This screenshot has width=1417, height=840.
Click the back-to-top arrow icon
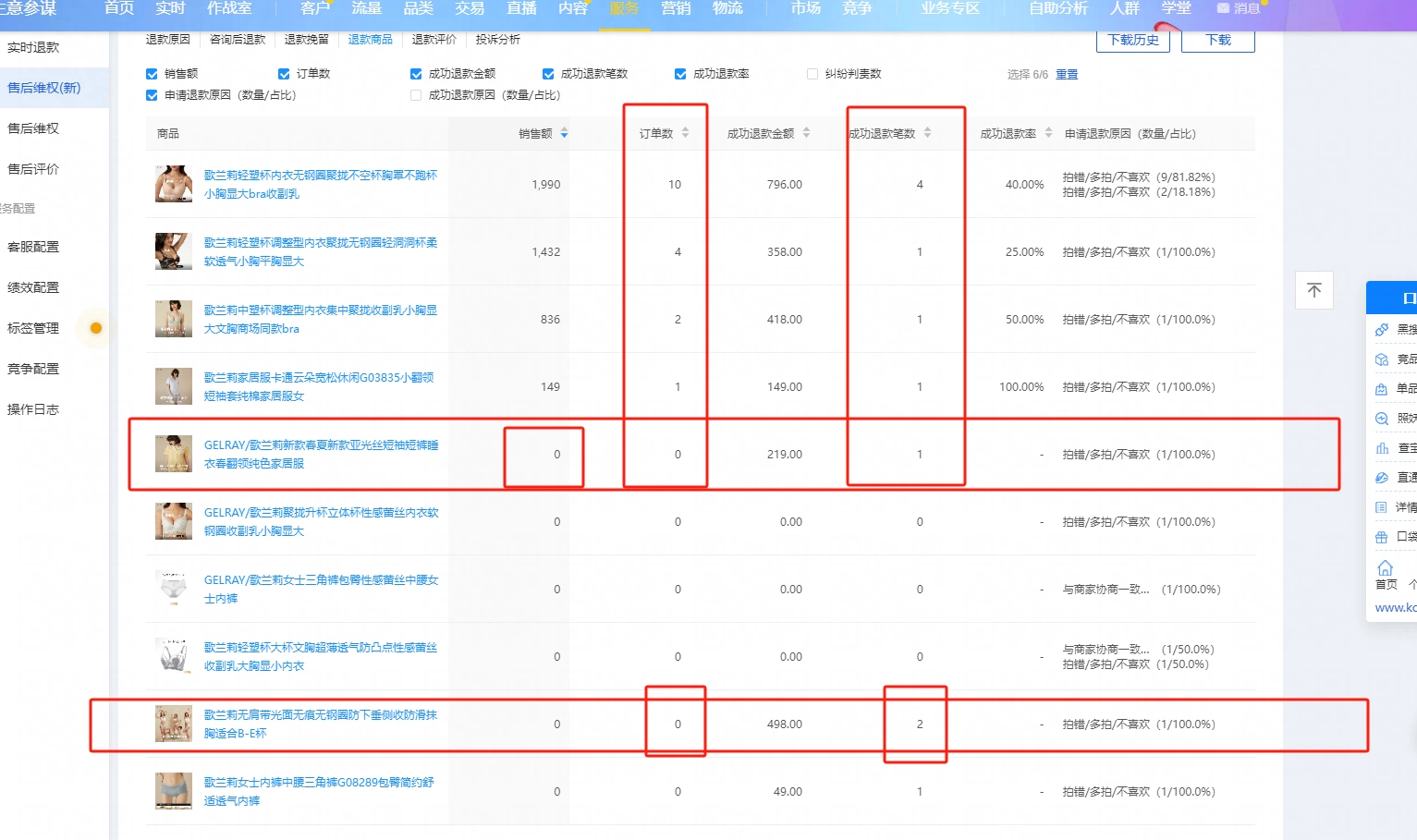[x=1313, y=290]
